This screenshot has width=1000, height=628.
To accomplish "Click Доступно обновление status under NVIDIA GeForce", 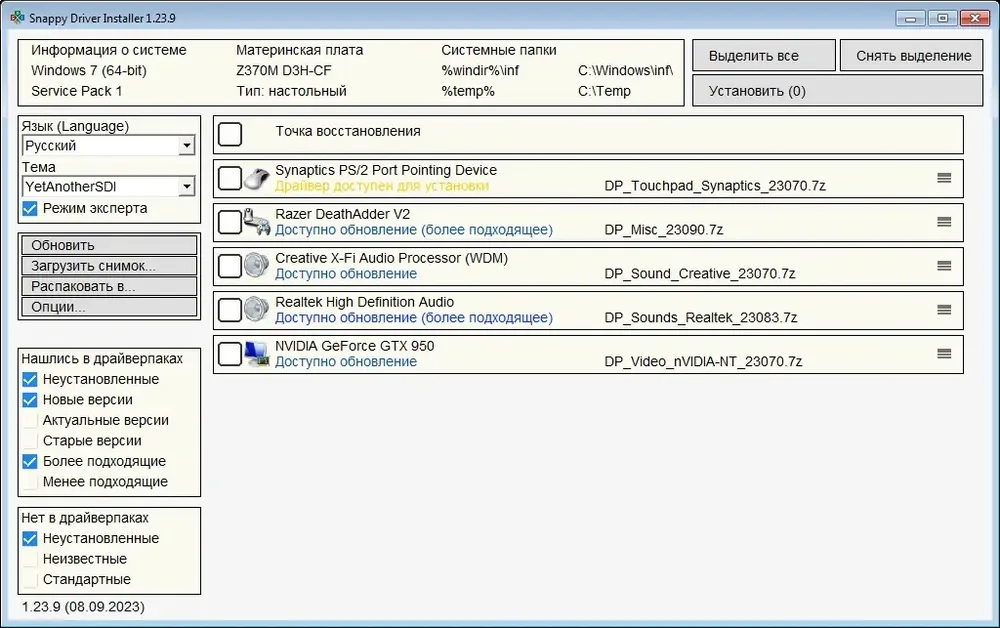I will pyautogui.click(x=346, y=362).
